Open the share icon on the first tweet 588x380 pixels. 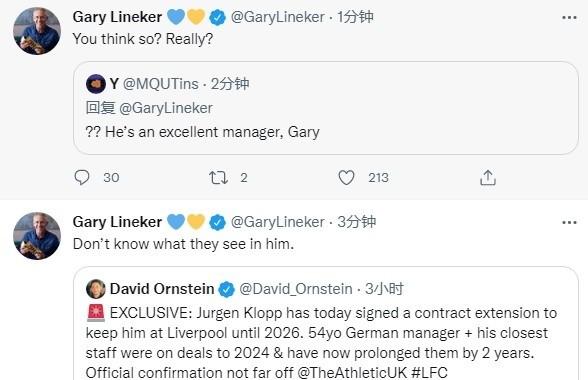488,177
